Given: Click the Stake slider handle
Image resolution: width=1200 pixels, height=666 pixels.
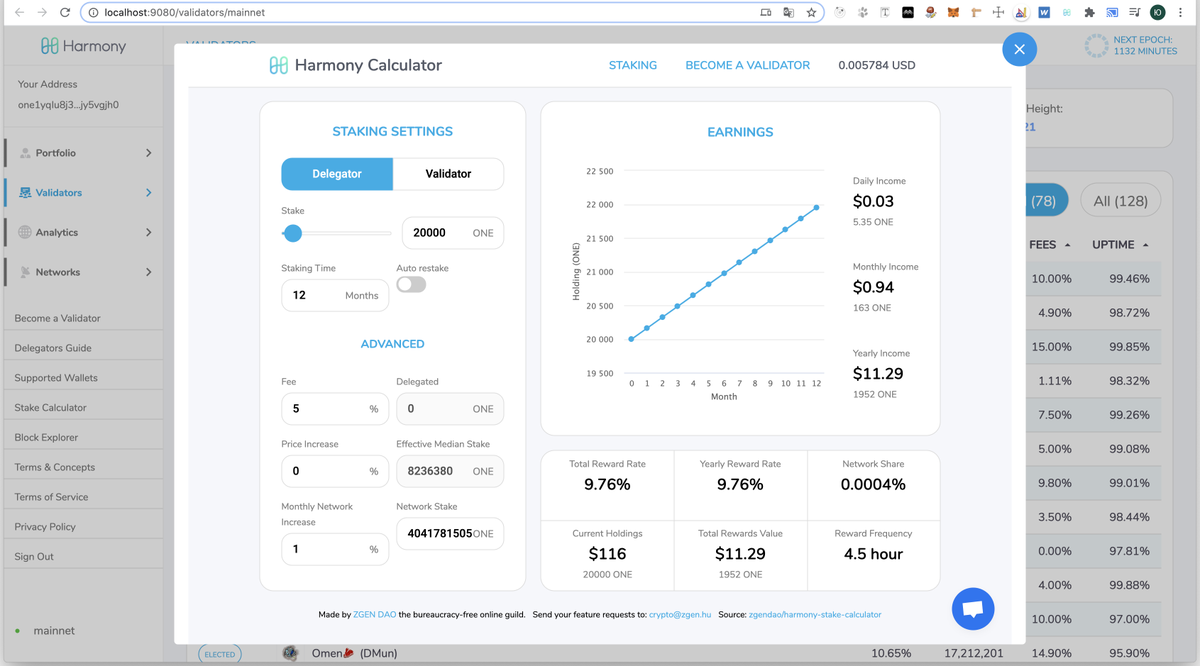Looking at the screenshot, I should 293,233.
